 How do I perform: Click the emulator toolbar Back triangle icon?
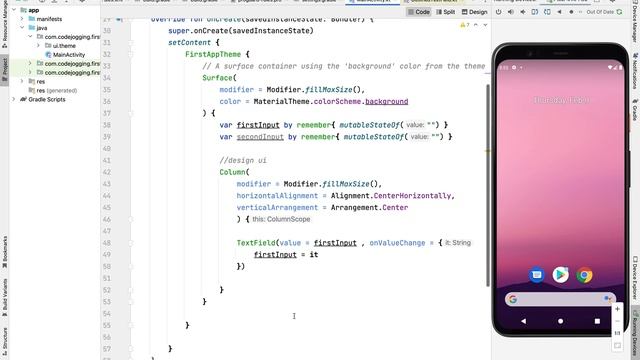point(559,12)
